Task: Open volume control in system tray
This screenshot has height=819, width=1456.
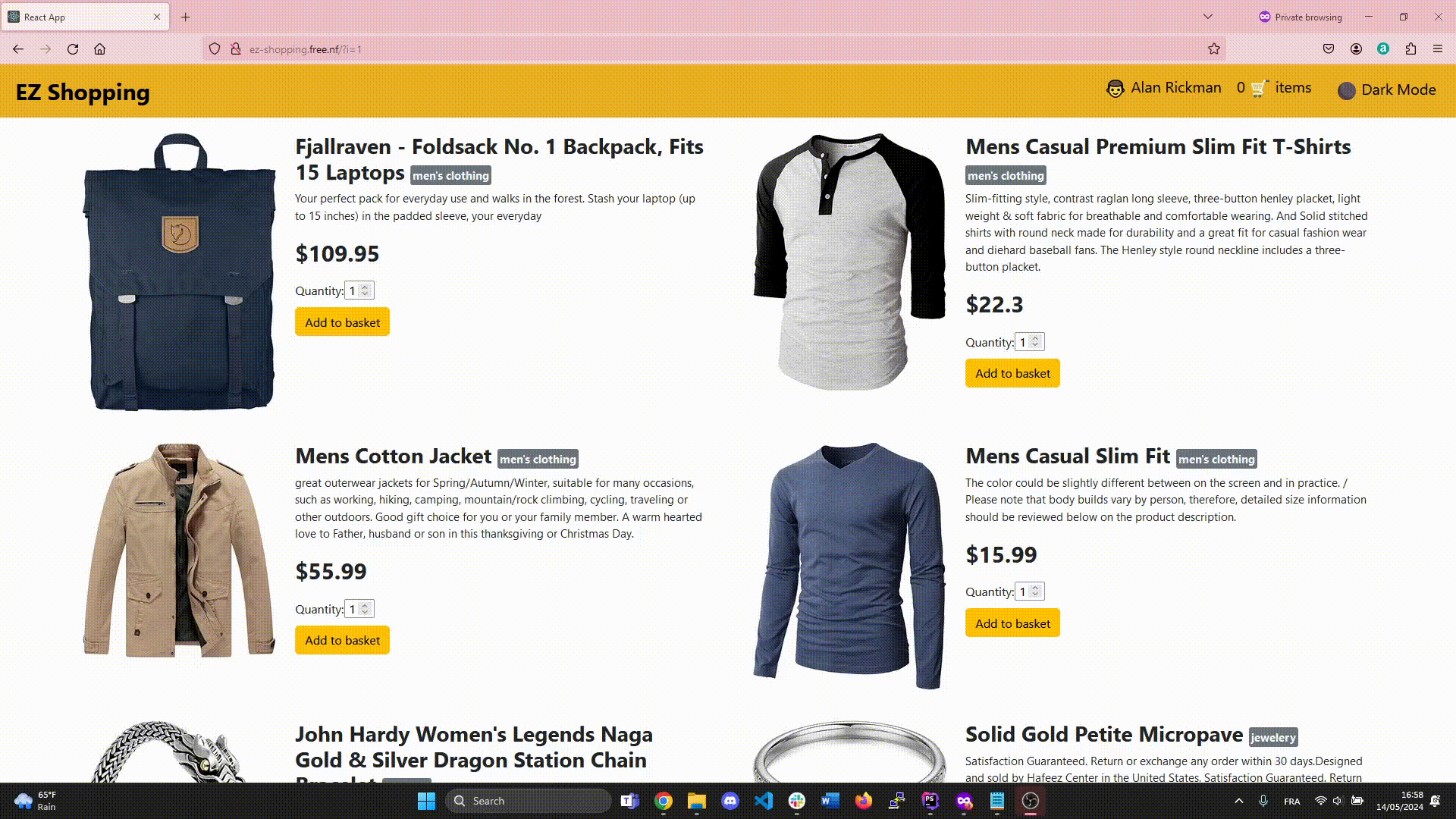Action: pyautogui.click(x=1338, y=801)
